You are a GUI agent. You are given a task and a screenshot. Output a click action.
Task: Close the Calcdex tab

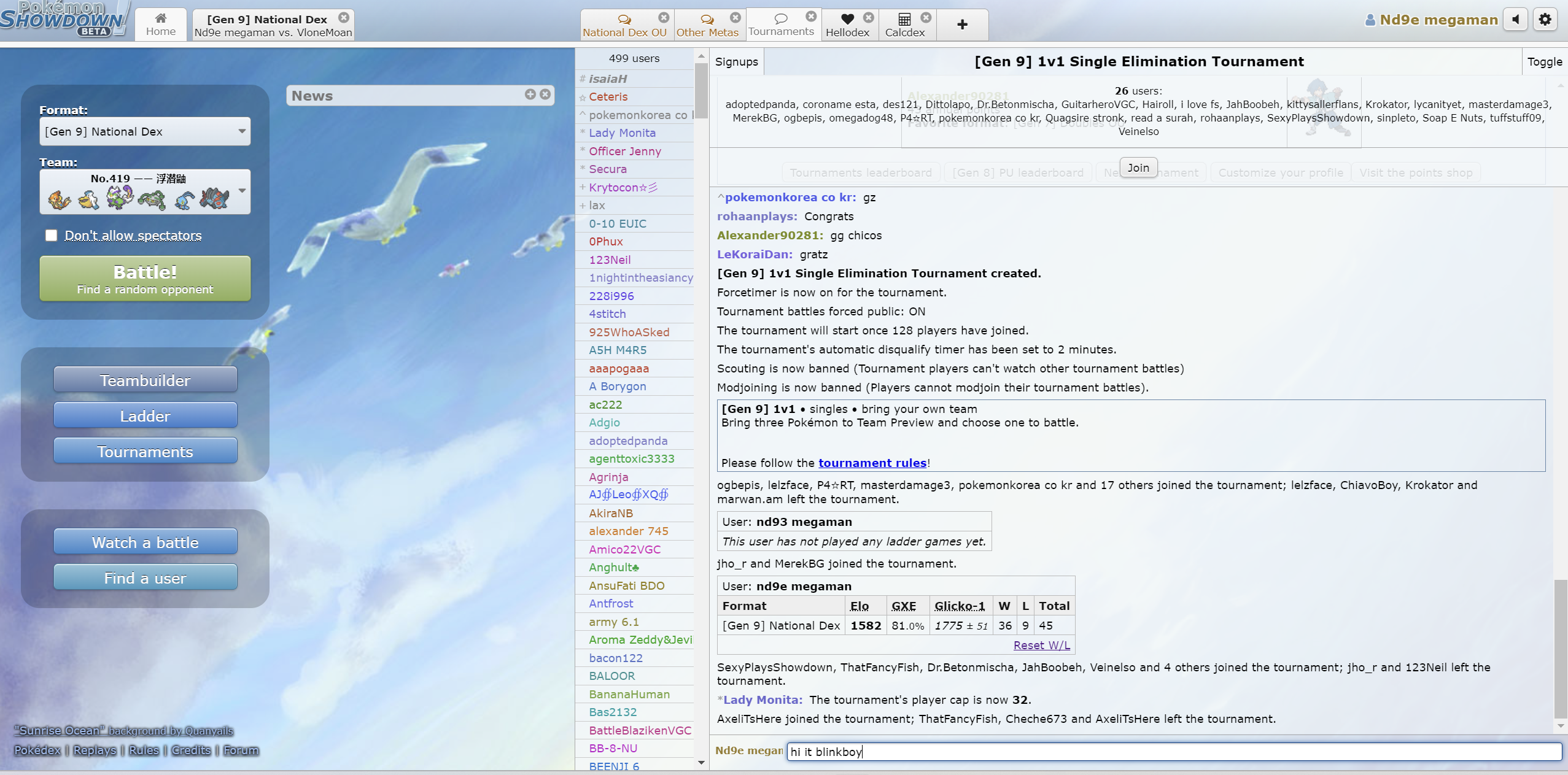[x=926, y=17]
